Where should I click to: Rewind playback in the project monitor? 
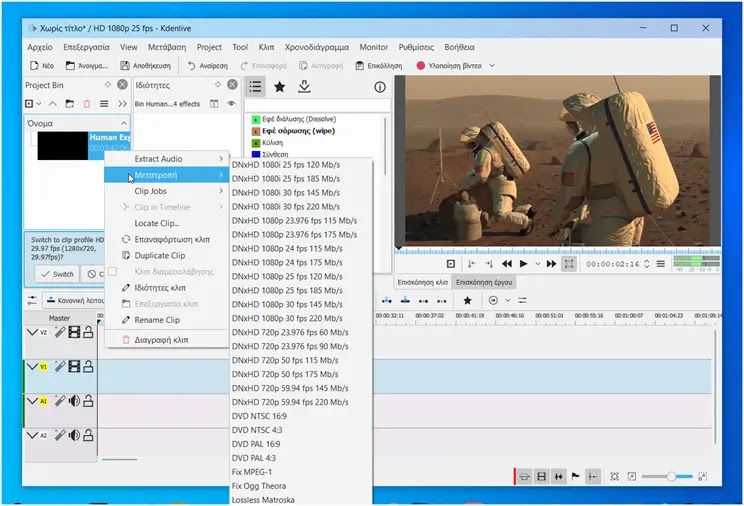507,264
